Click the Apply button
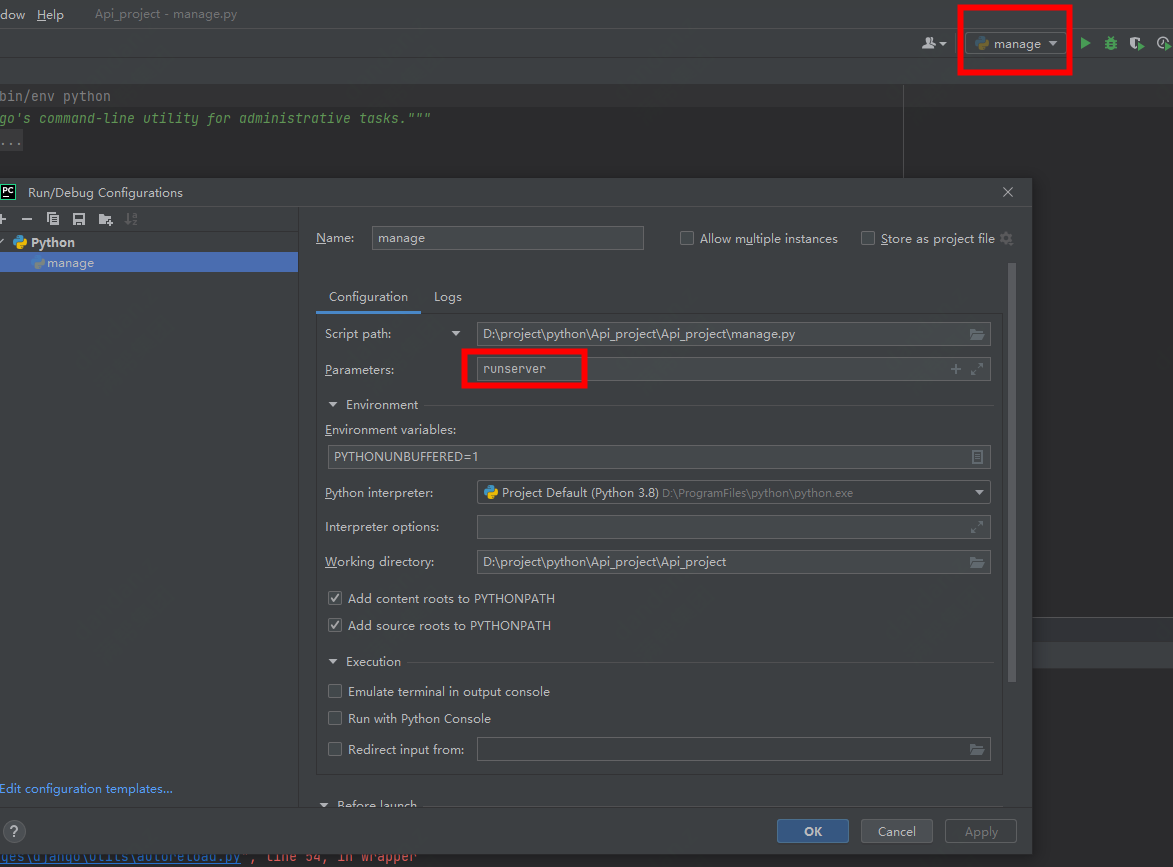Screen dimensions: 1173x867 981,831
